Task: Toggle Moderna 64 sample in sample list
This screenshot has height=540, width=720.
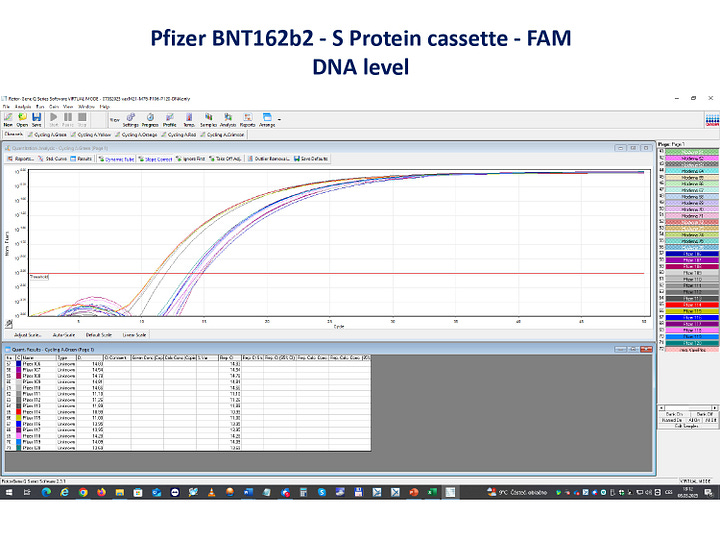Action: [x=692, y=171]
